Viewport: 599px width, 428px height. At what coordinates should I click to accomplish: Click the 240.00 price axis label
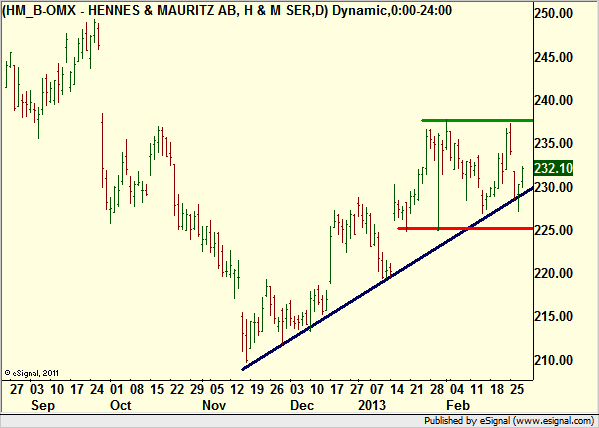tap(554, 101)
